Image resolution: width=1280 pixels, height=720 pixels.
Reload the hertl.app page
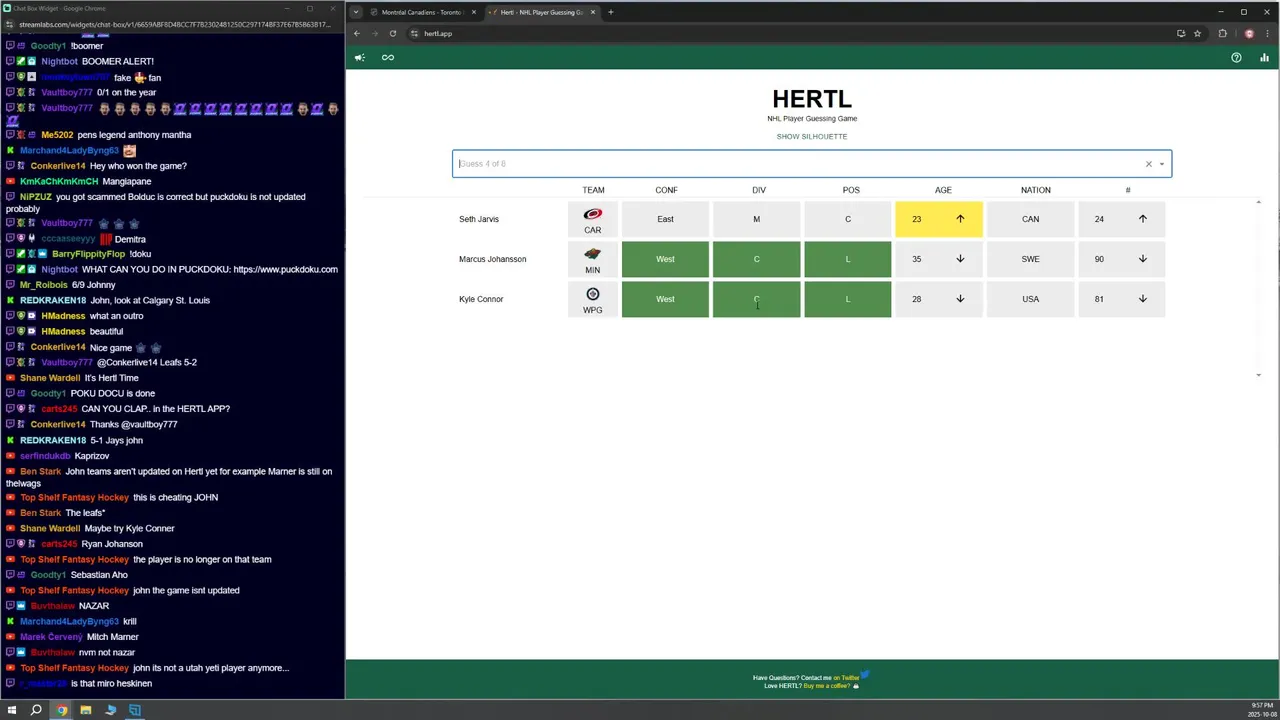click(393, 33)
